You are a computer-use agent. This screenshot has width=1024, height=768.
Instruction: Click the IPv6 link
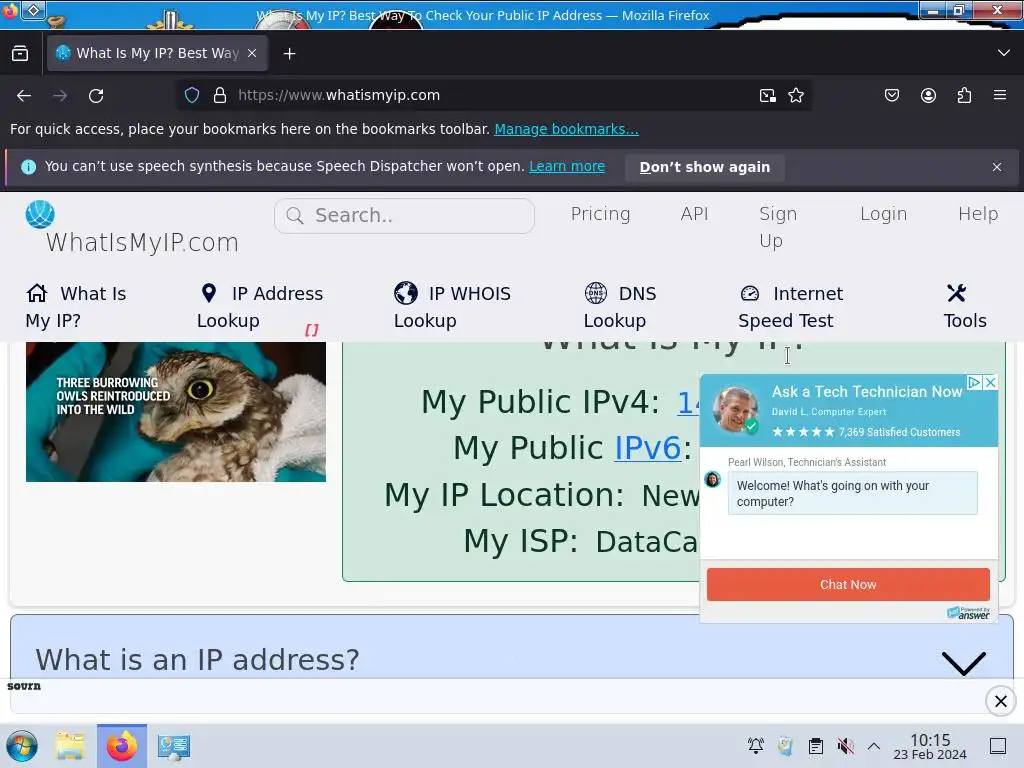click(x=647, y=448)
